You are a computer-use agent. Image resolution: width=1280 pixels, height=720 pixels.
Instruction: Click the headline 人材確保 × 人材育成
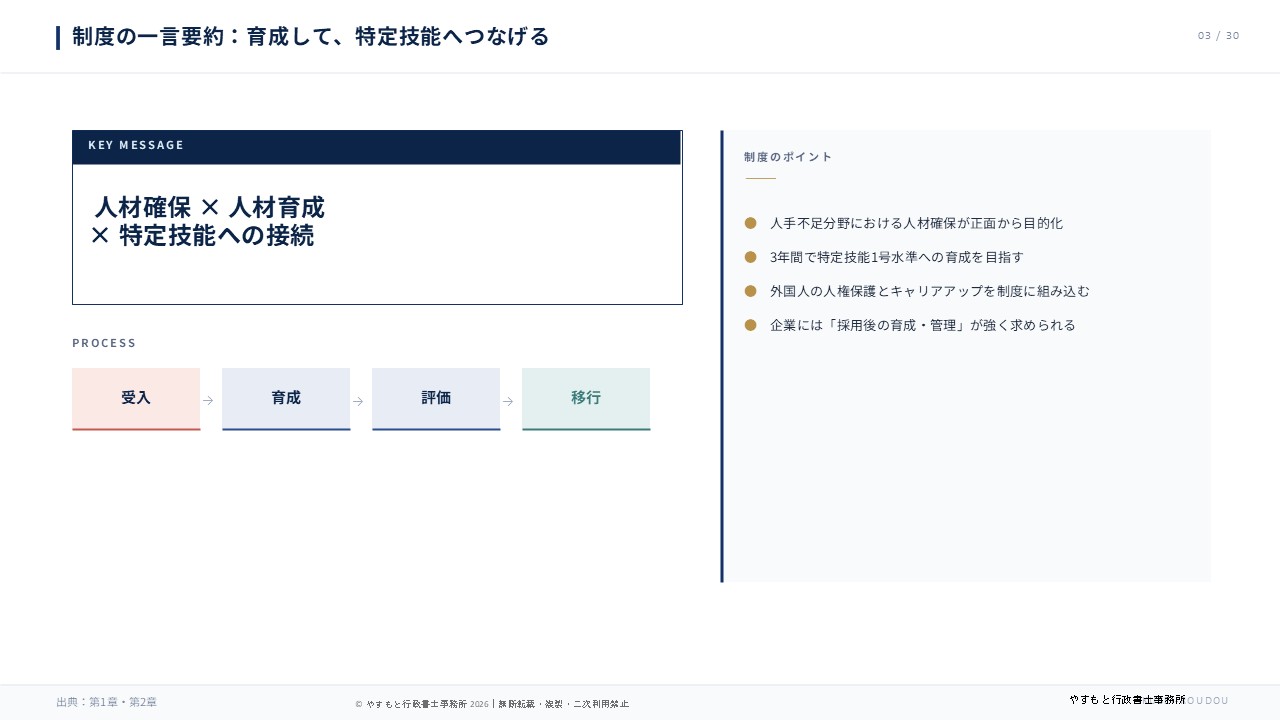(209, 208)
